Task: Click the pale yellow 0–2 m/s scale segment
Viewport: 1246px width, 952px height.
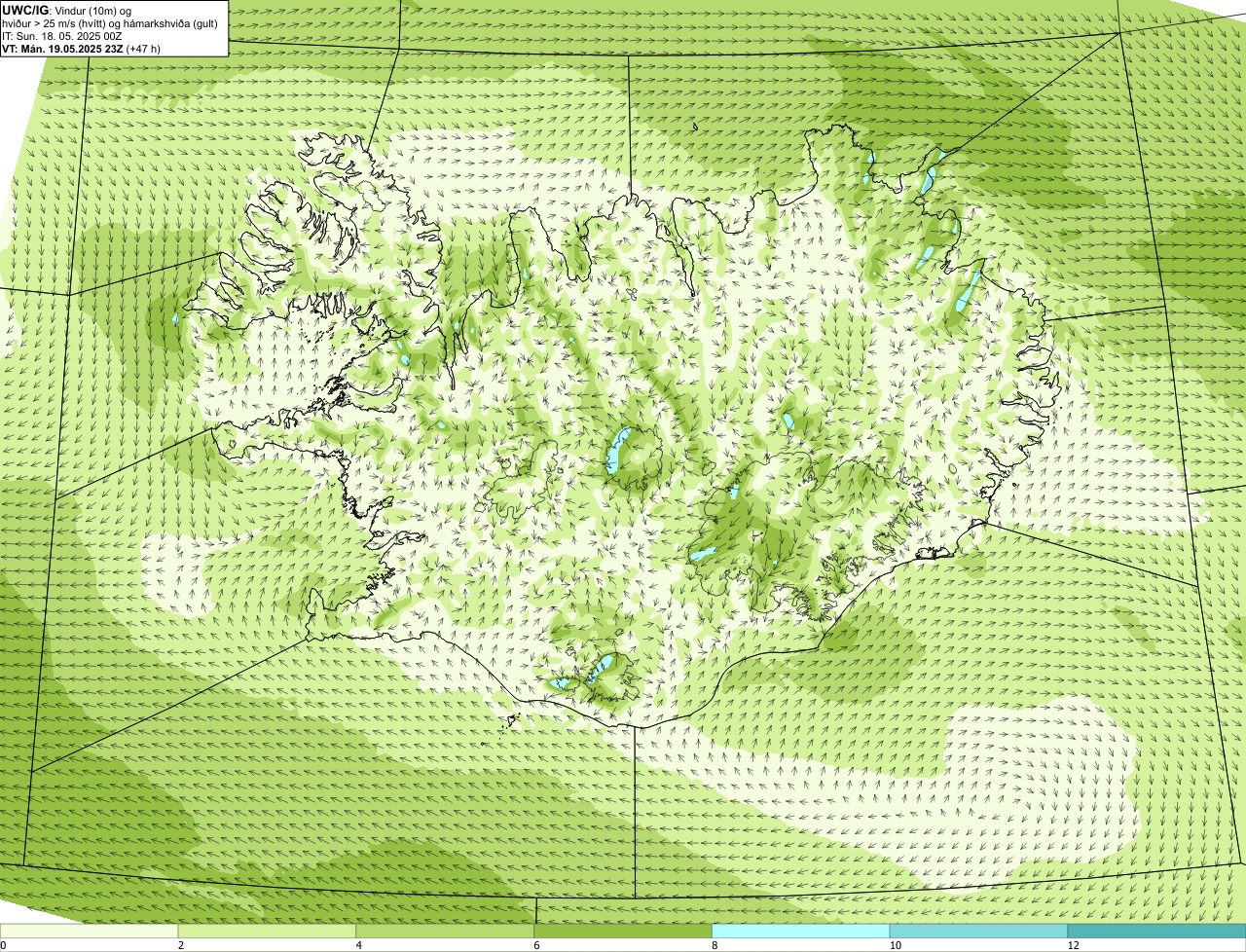Action: coord(90,932)
